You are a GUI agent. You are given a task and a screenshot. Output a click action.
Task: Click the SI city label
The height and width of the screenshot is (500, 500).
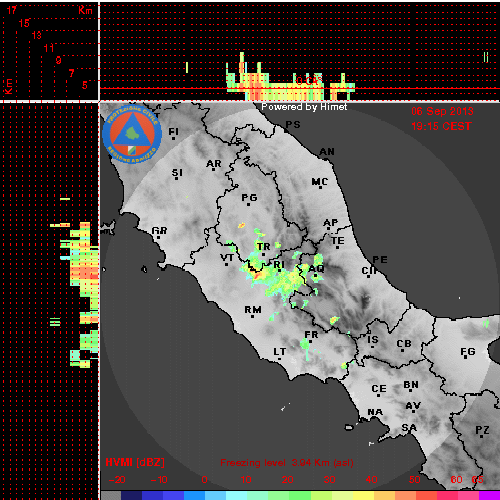177,173
